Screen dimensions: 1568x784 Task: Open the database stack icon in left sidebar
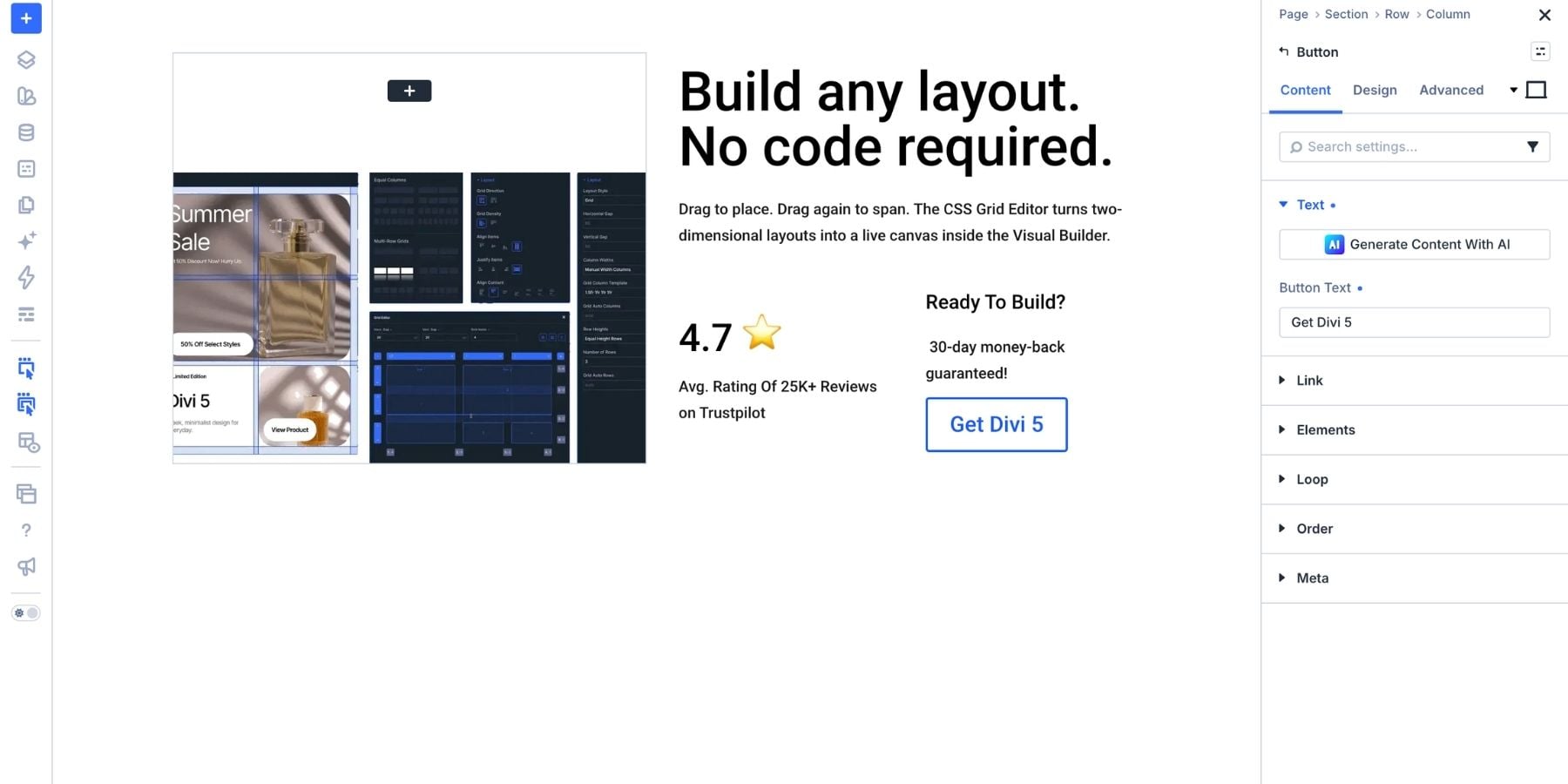[x=26, y=132]
